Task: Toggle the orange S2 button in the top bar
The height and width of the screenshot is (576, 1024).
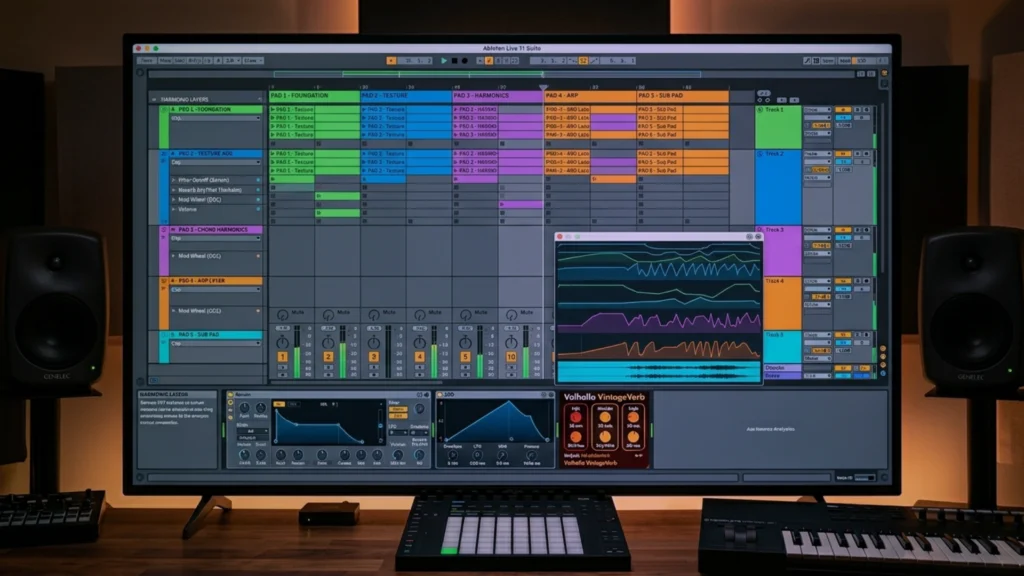Action: pyautogui.click(x=583, y=61)
